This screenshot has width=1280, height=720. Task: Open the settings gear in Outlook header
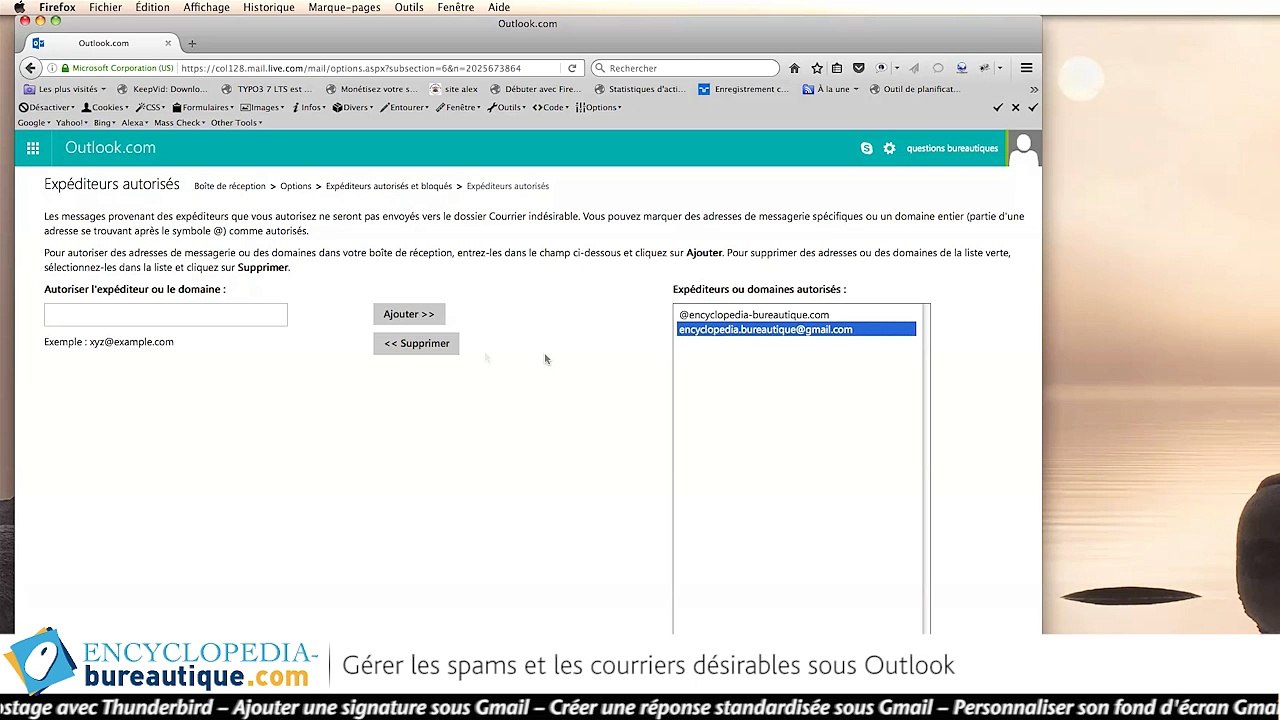(889, 148)
